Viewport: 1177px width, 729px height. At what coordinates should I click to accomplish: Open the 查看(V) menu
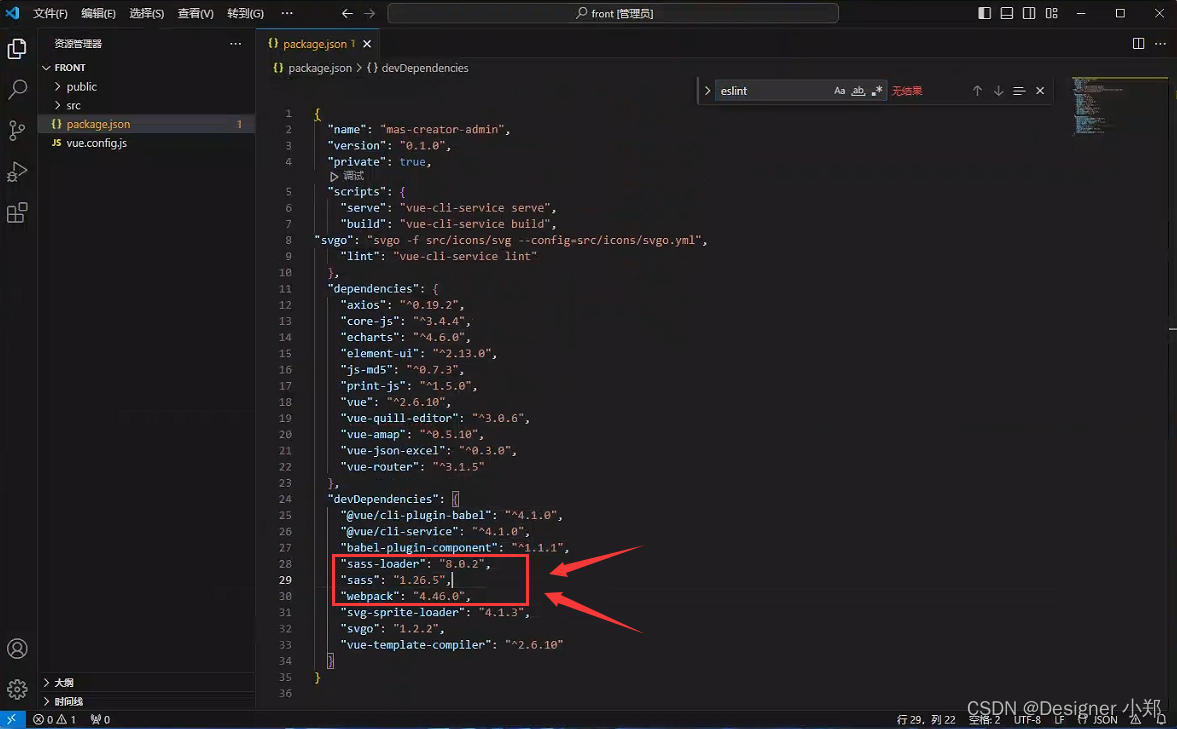(x=195, y=14)
